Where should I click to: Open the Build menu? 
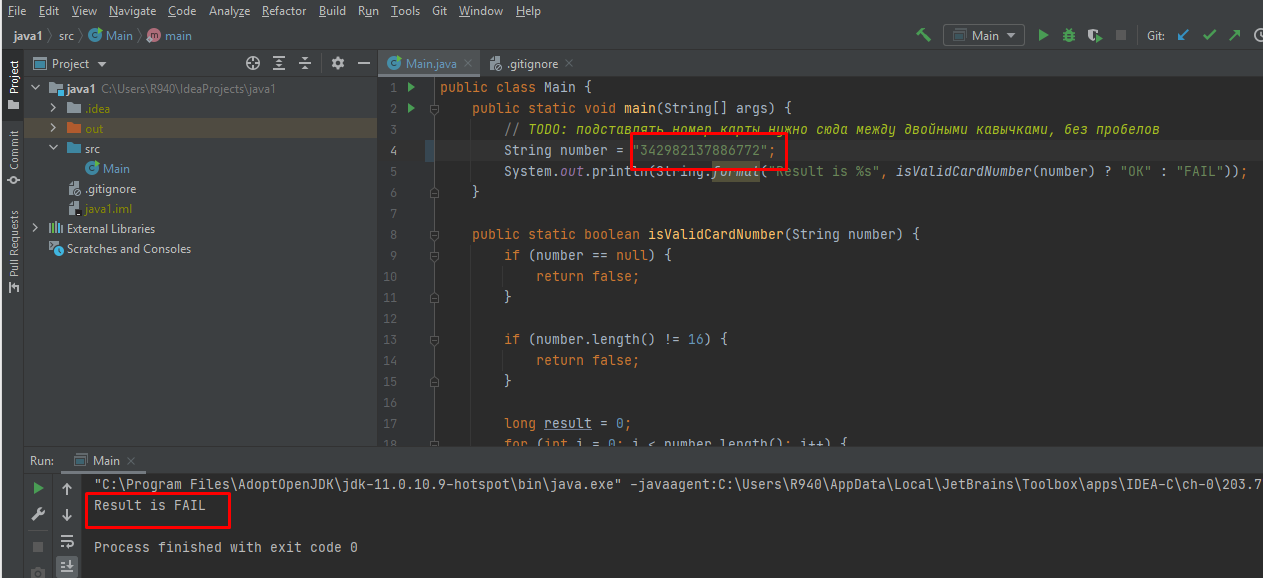[332, 11]
